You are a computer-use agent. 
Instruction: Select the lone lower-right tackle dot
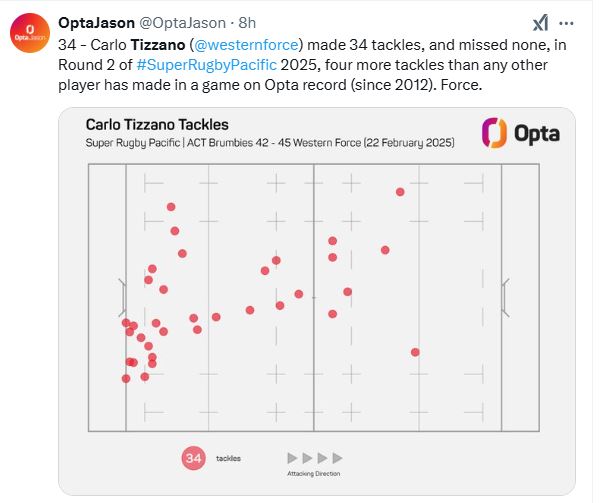pos(415,352)
